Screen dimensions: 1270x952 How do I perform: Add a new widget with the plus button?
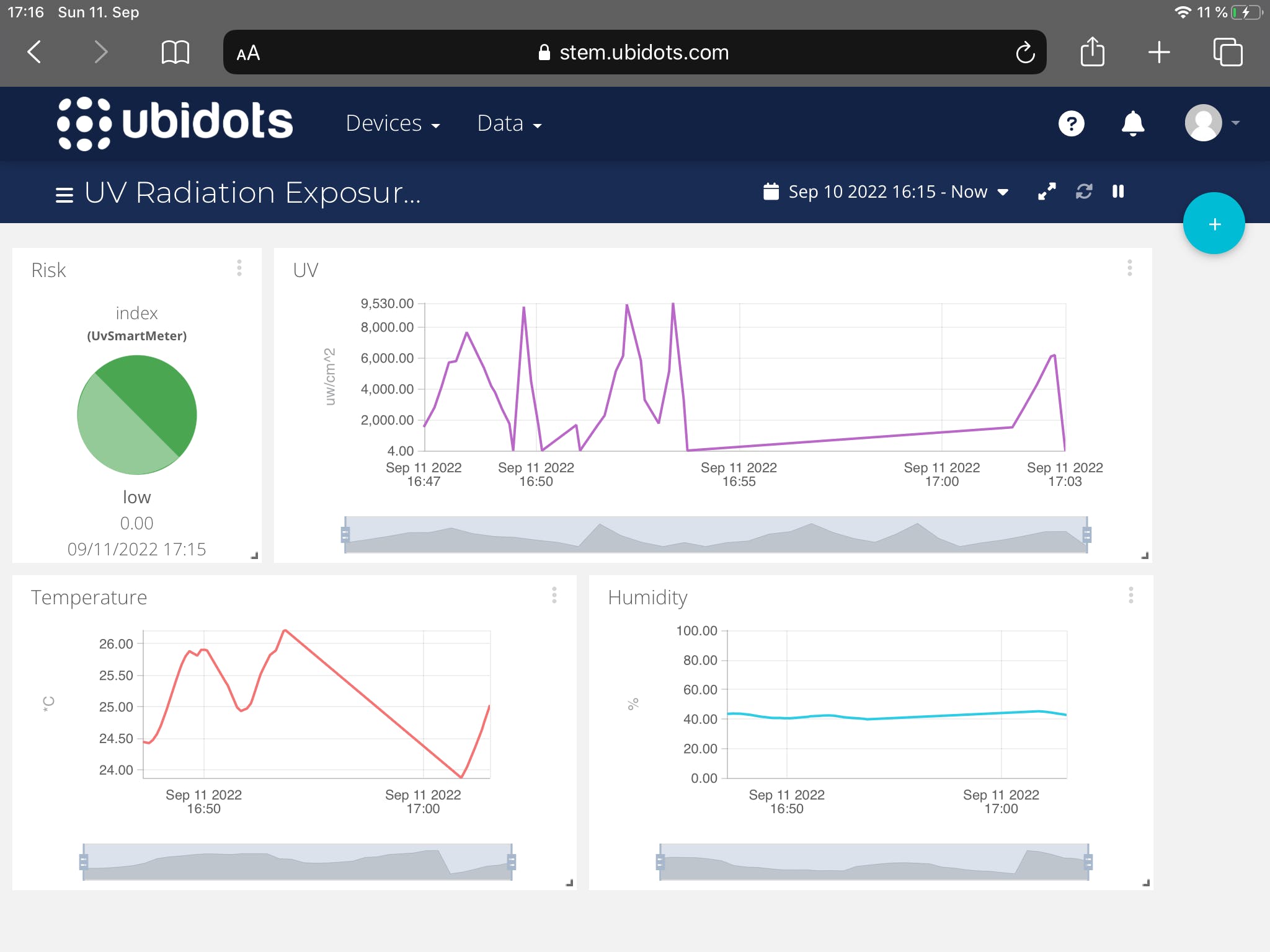[x=1214, y=224]
